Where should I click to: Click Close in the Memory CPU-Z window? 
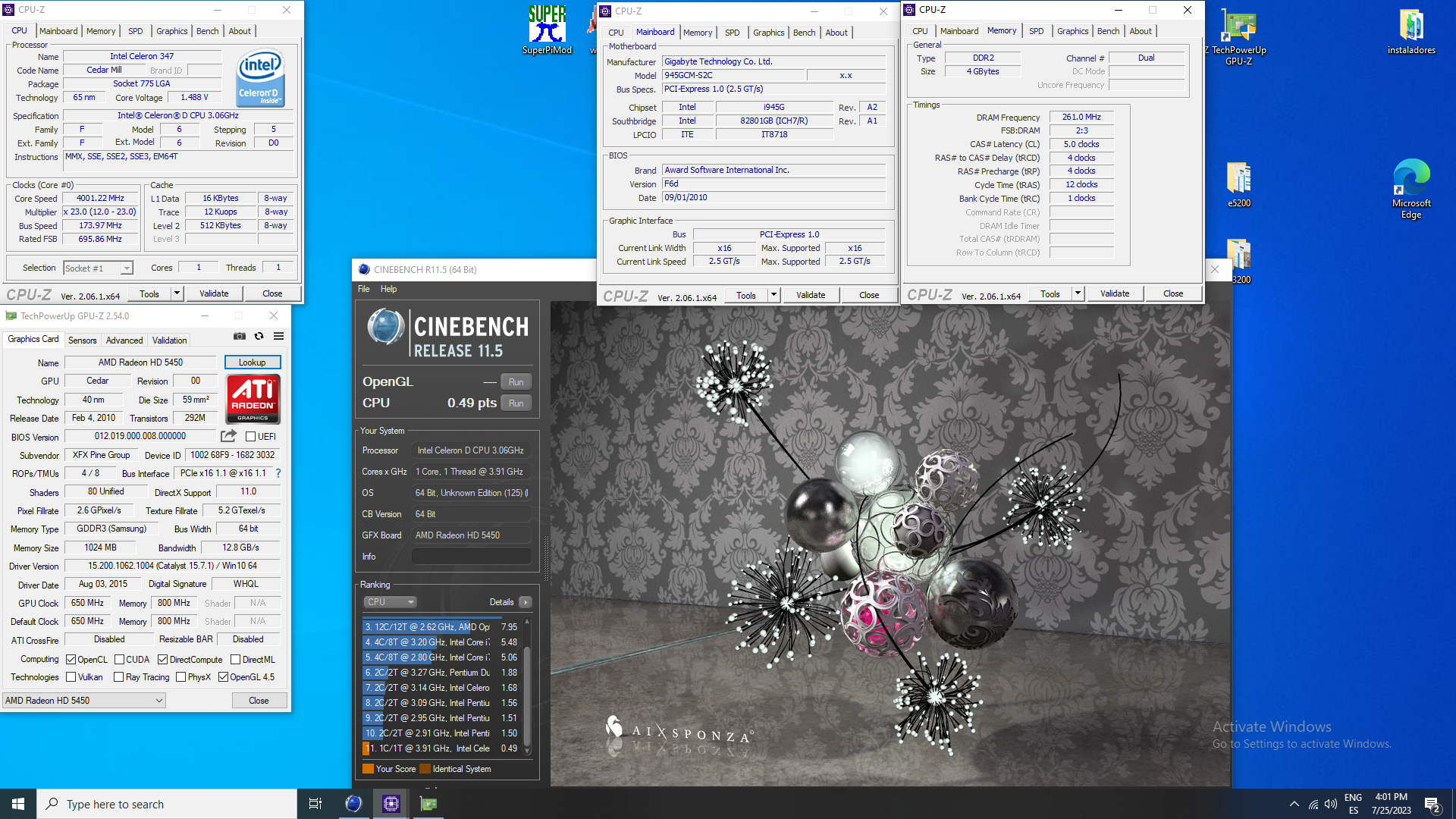click(1173, 293)
